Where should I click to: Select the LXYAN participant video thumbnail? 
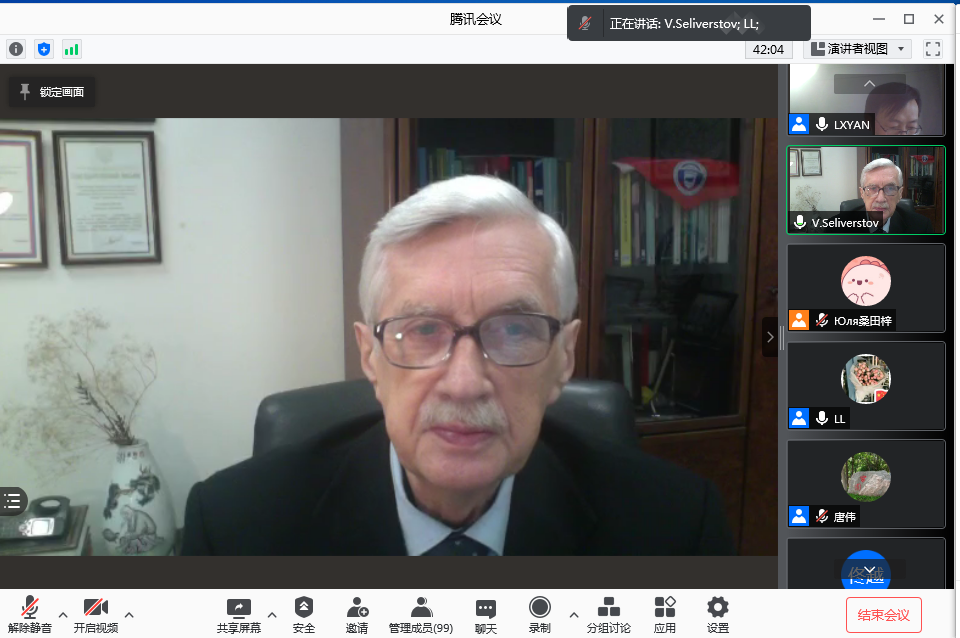pos(866,100)
